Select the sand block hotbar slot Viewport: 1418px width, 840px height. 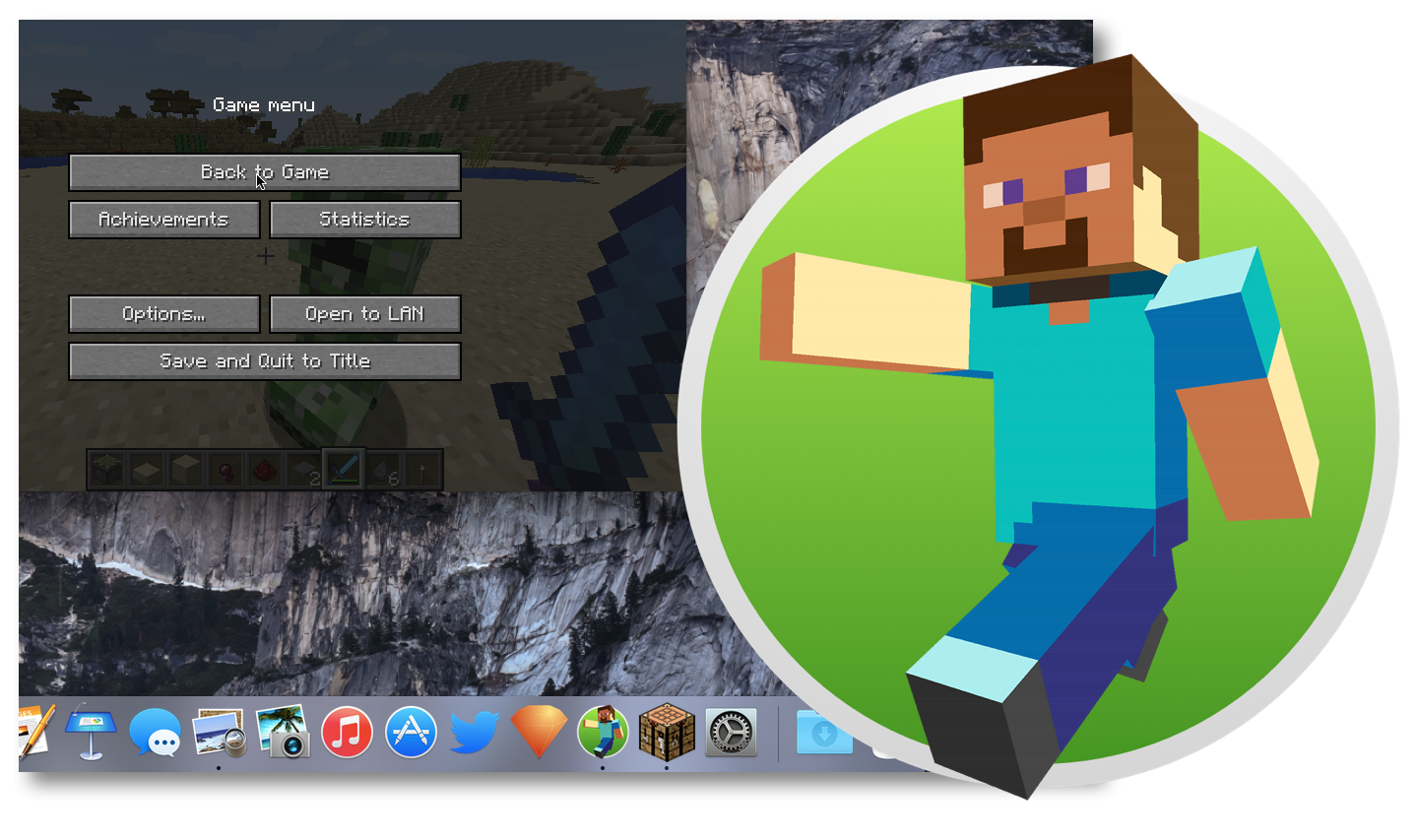(x=185, y=470)
